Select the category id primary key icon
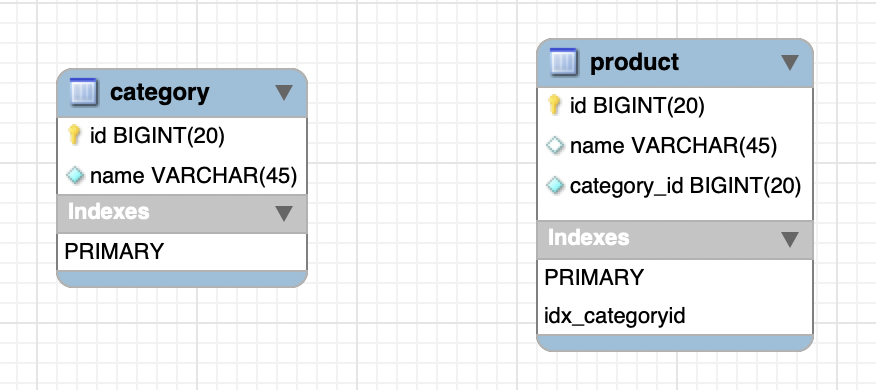The width and height of the screenshot is (876, 390). tap(74, 135)
